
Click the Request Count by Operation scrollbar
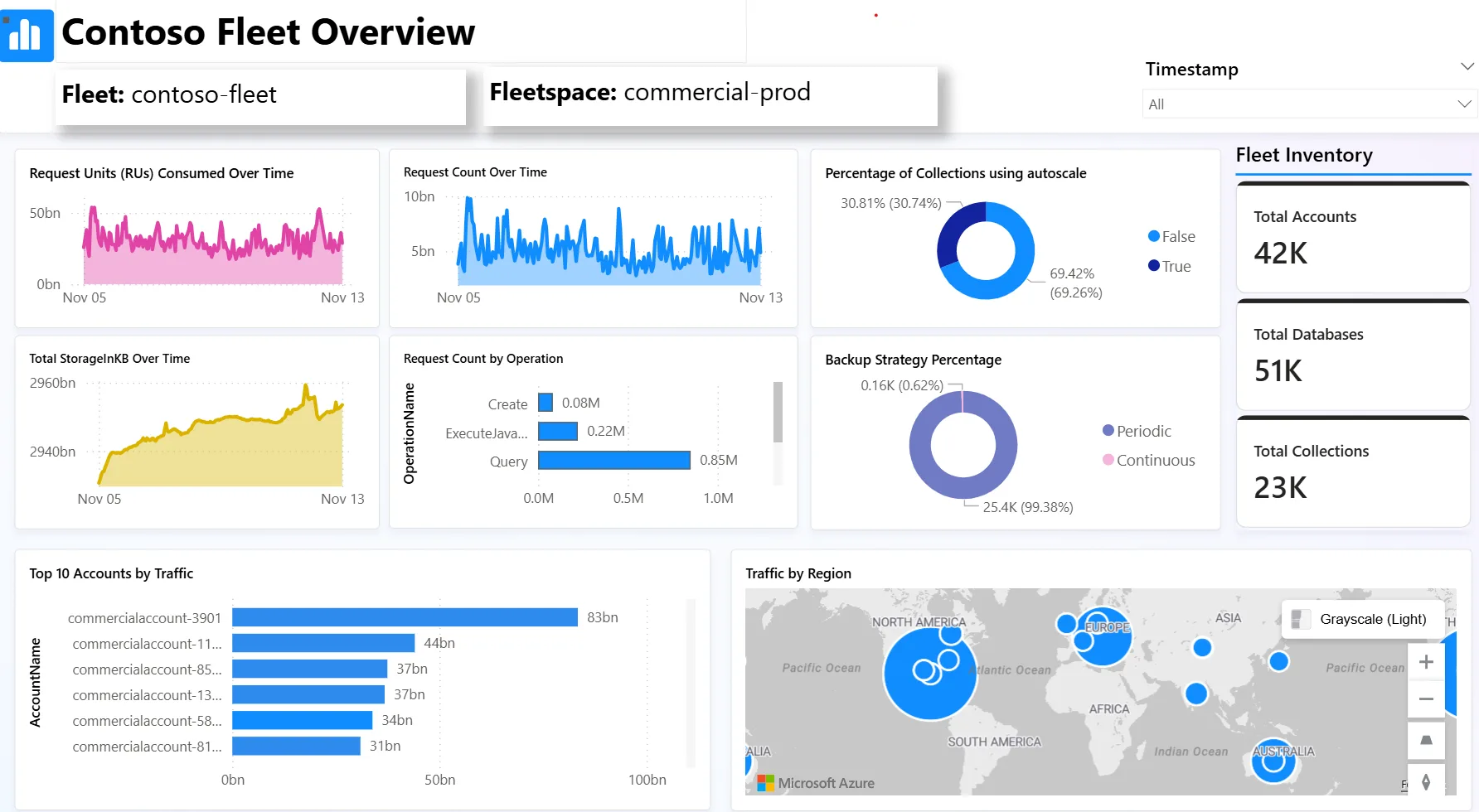(x=778, y=412)
